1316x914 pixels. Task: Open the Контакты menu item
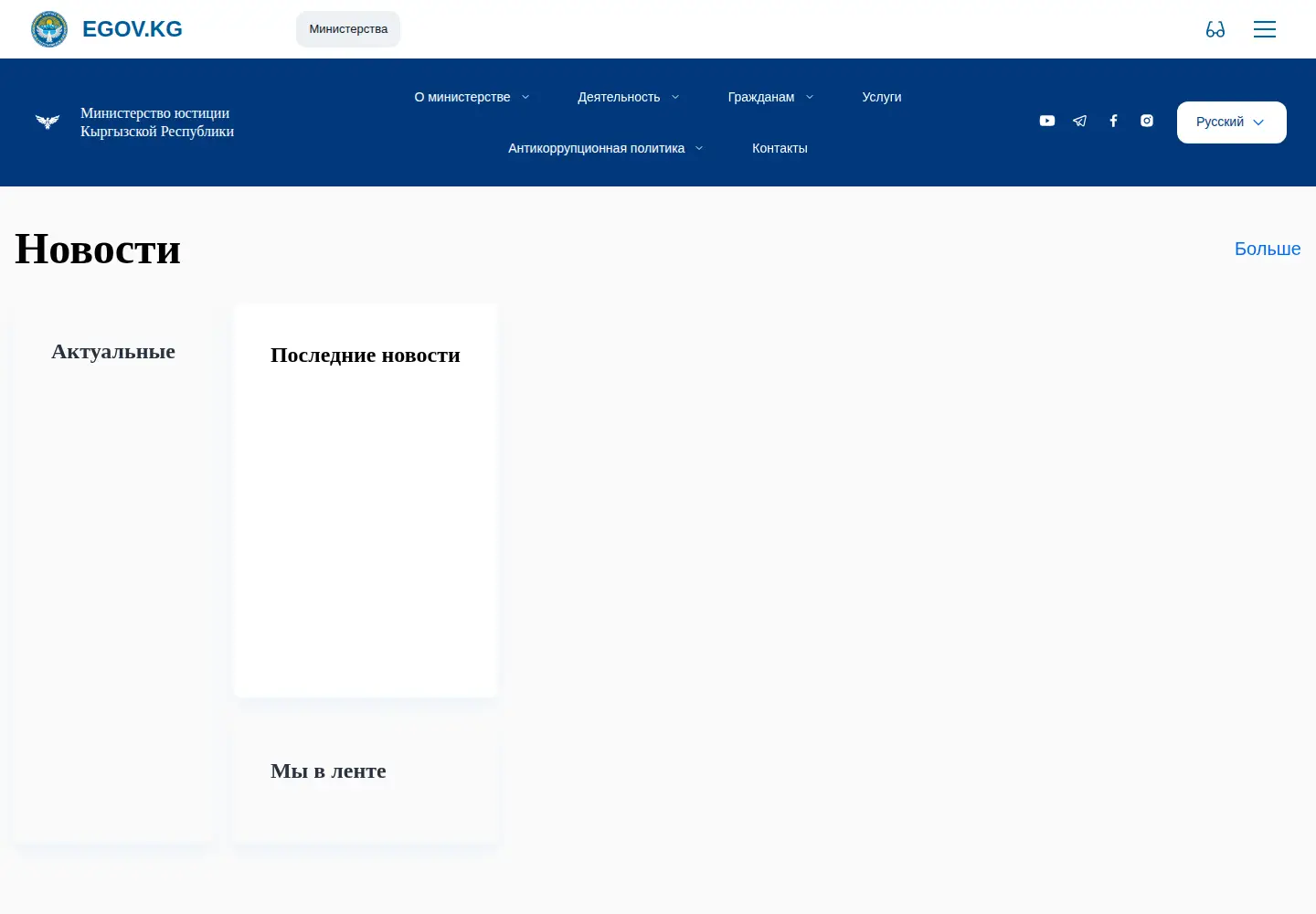(780, 148)
